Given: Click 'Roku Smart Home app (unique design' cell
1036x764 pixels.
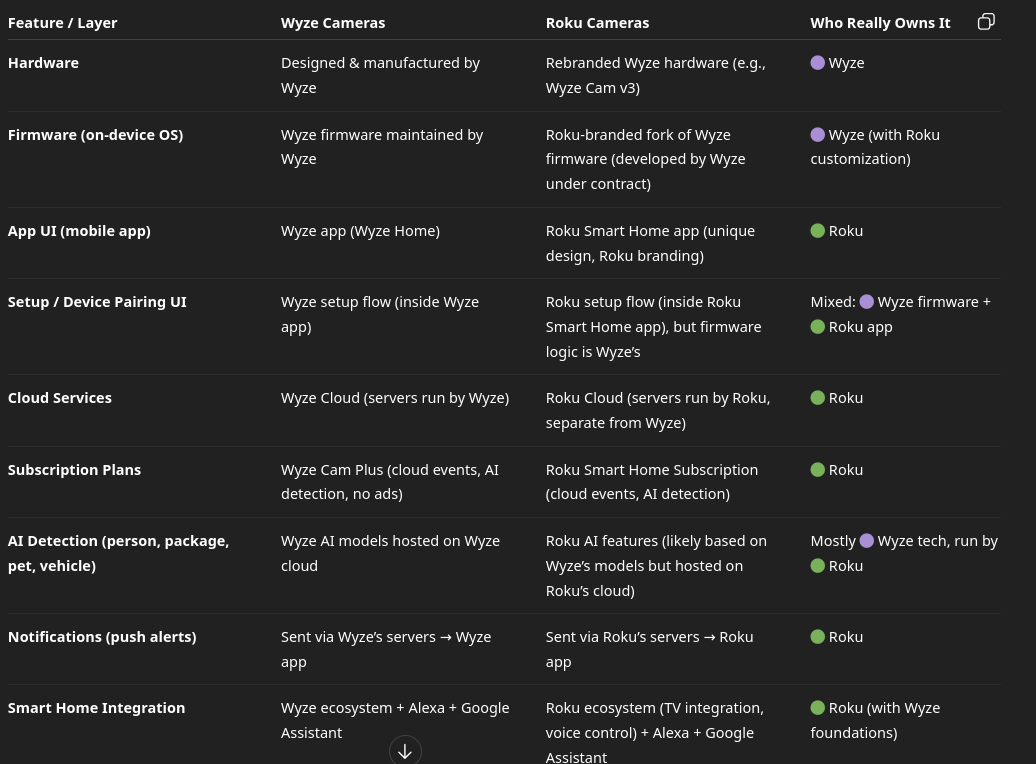Looking at the screenshot, I should (650, 243).
